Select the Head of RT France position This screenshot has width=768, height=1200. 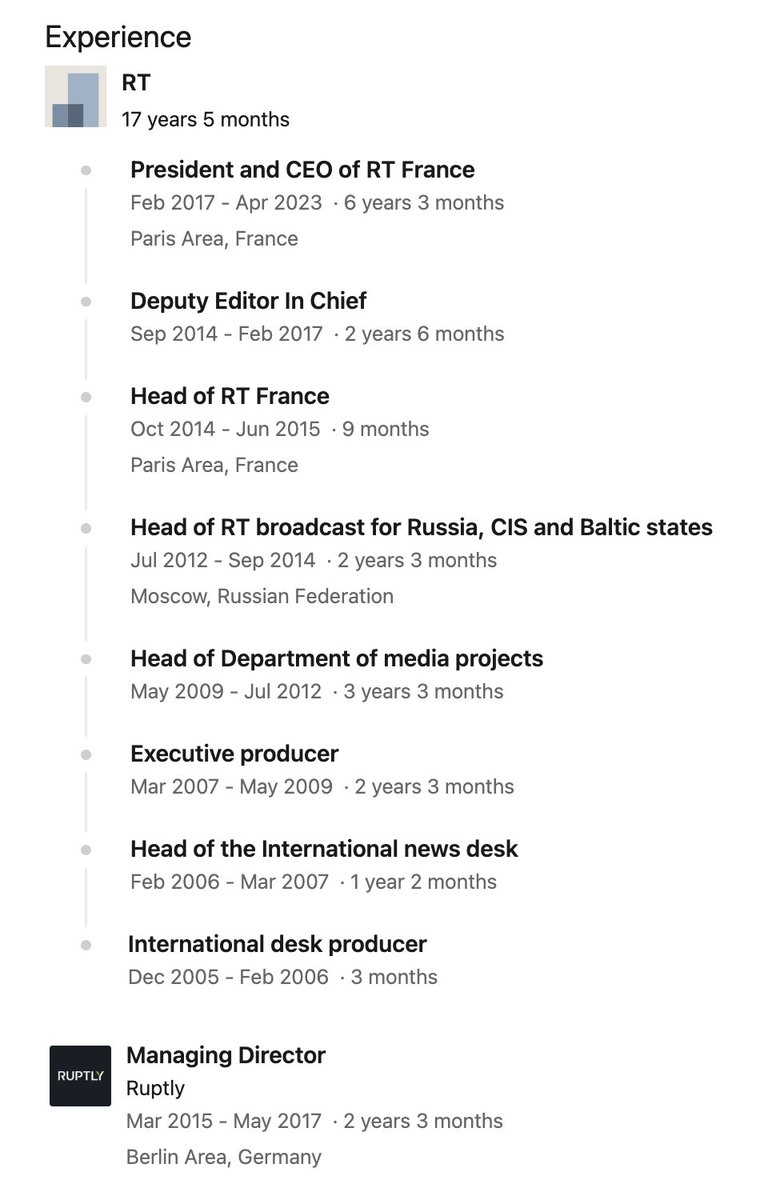tap(230, 396)
